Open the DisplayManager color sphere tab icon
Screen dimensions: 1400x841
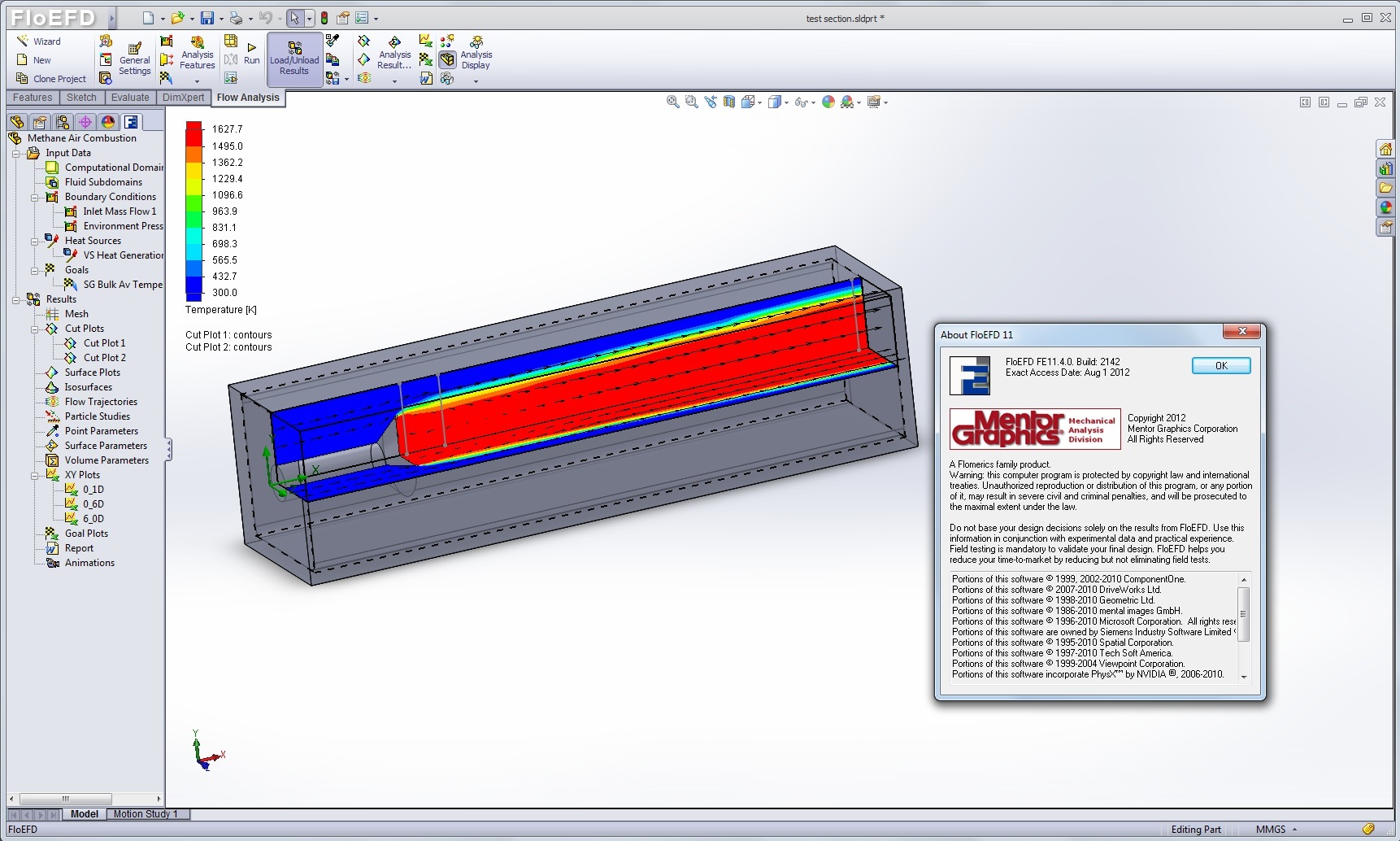tap(108, 122)
